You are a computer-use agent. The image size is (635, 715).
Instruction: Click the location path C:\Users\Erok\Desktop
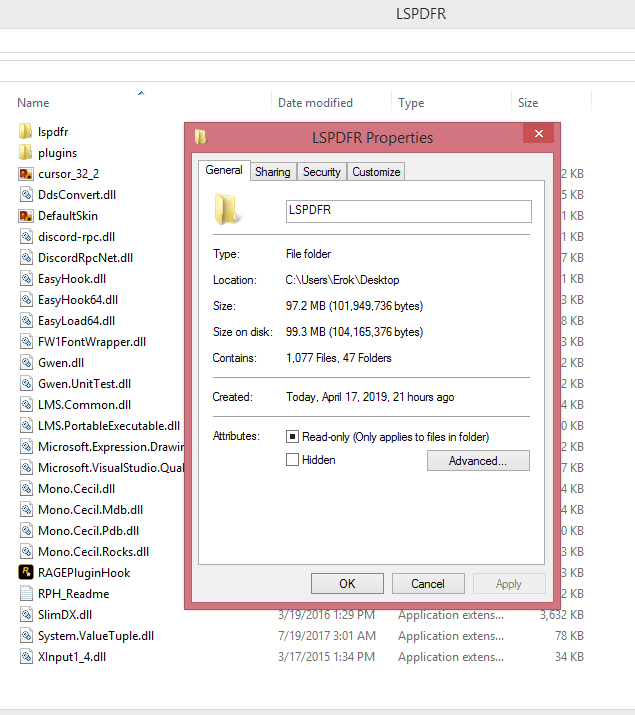click(342, 280)
